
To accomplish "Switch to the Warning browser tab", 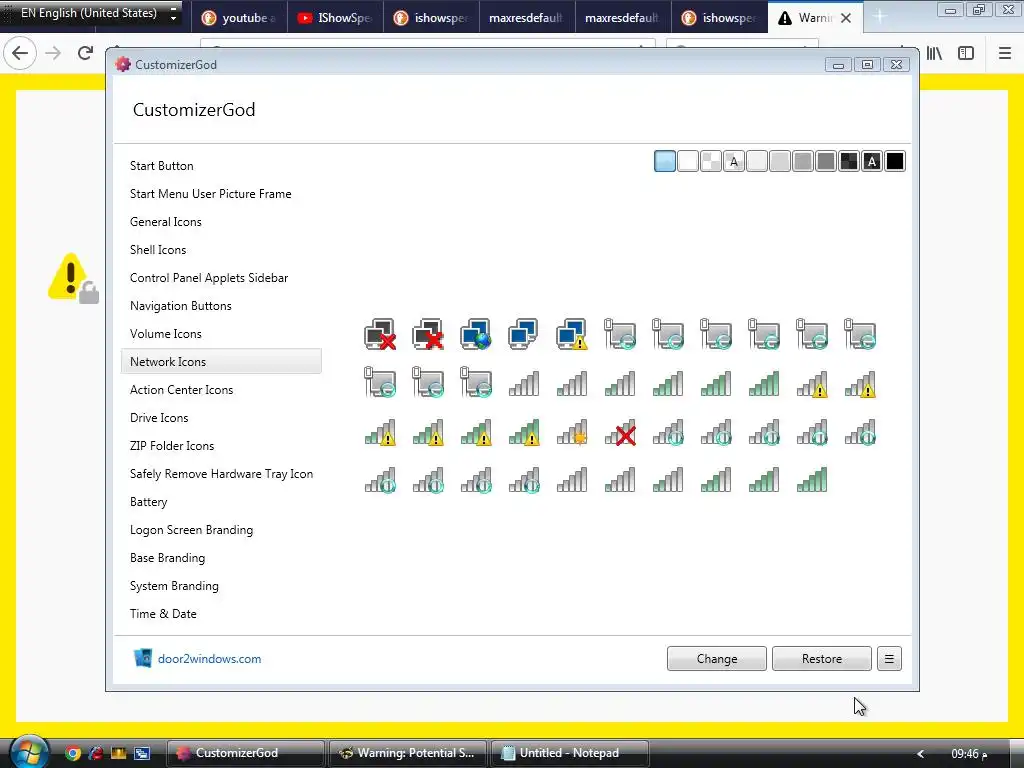I will [815, 18].
